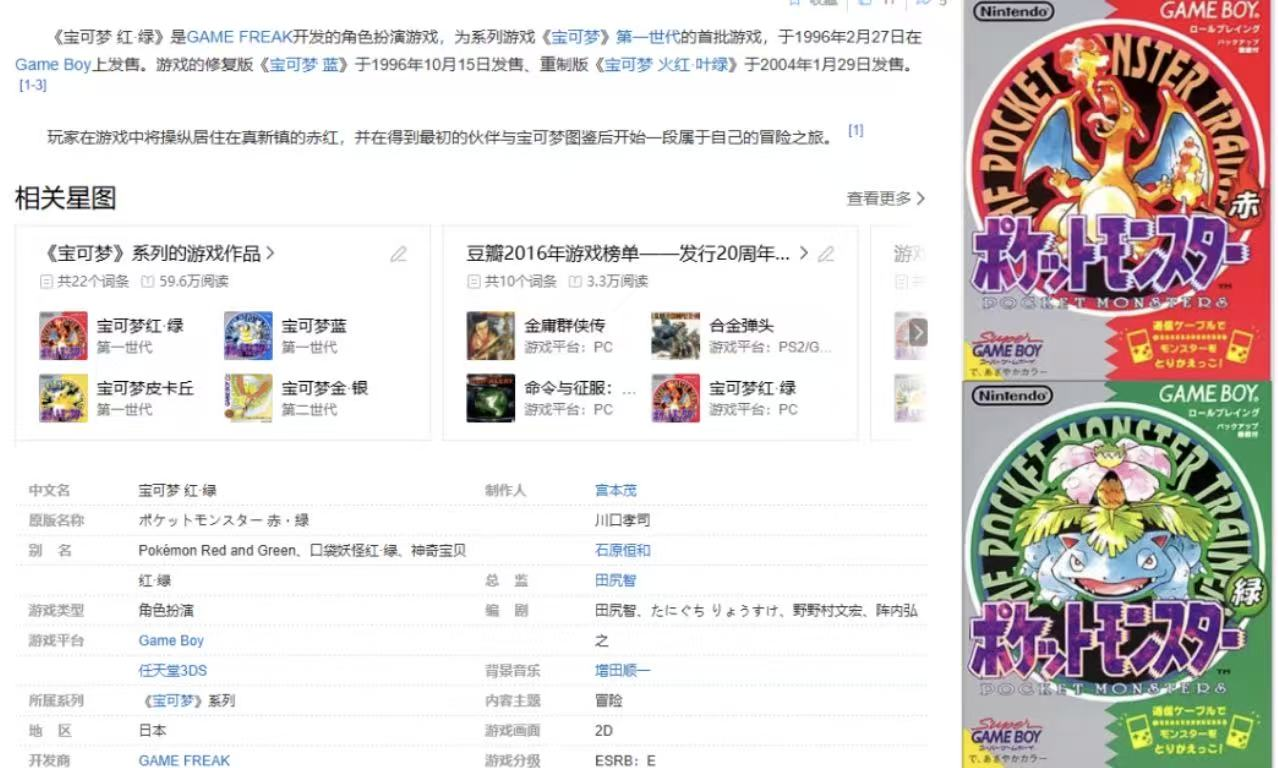
Task: Click the [1-3] reference citation
Action: coord(33,86)
